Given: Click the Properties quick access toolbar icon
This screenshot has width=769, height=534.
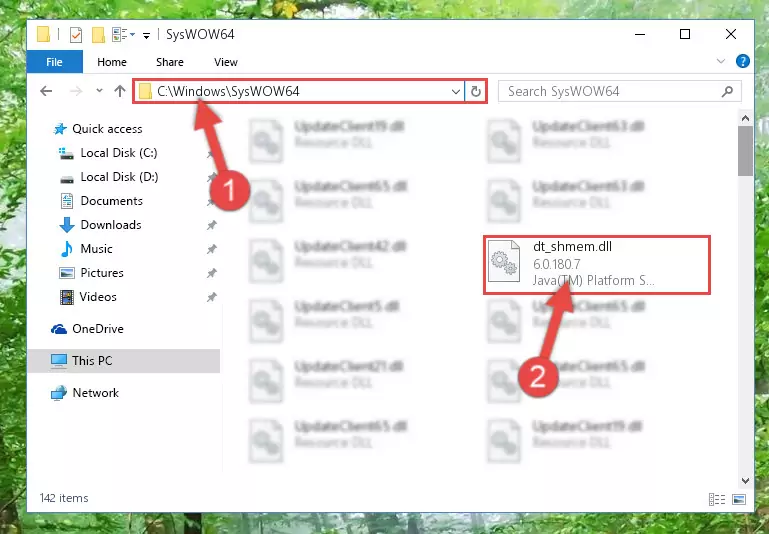Looking at the screenshot, I should coord(76,35).
